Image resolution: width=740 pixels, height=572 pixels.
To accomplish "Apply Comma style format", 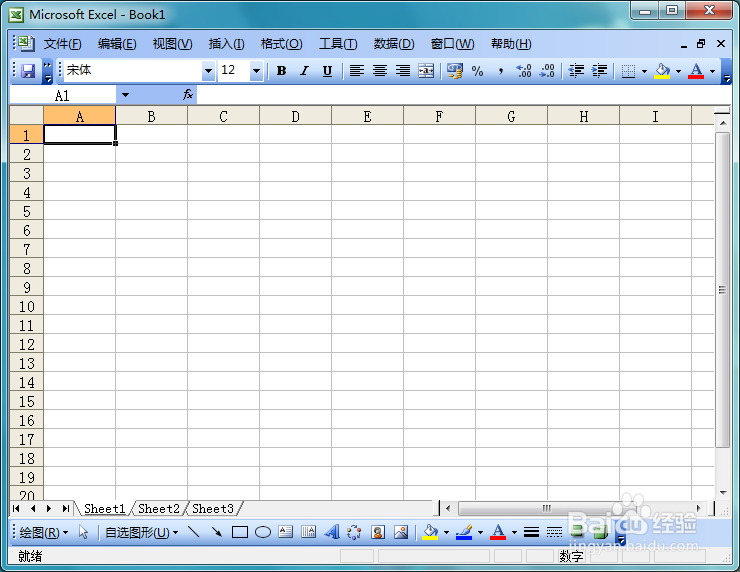I will tap(500, 71).
